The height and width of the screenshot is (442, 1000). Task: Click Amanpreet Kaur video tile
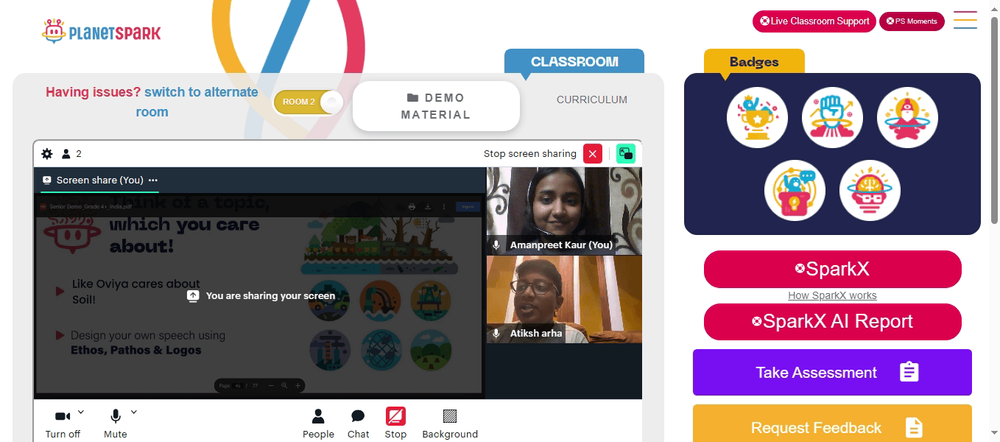pos(564,210)
